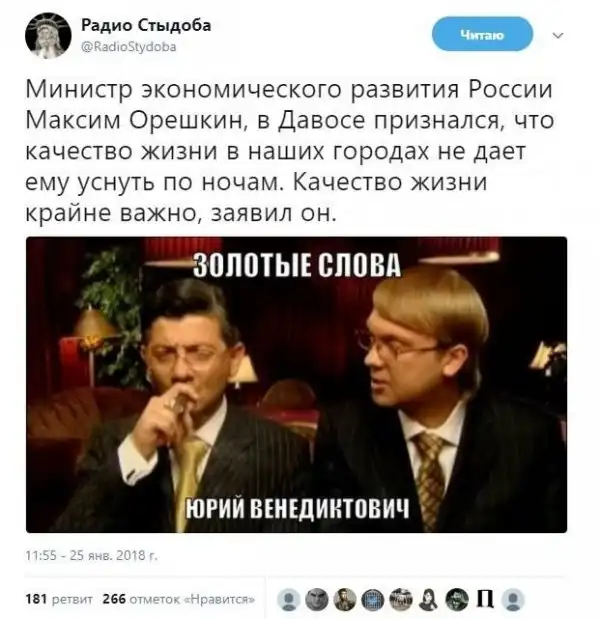600x619 pixels.
Task: View the 181 ретвит list
Action: pos(59,599)
